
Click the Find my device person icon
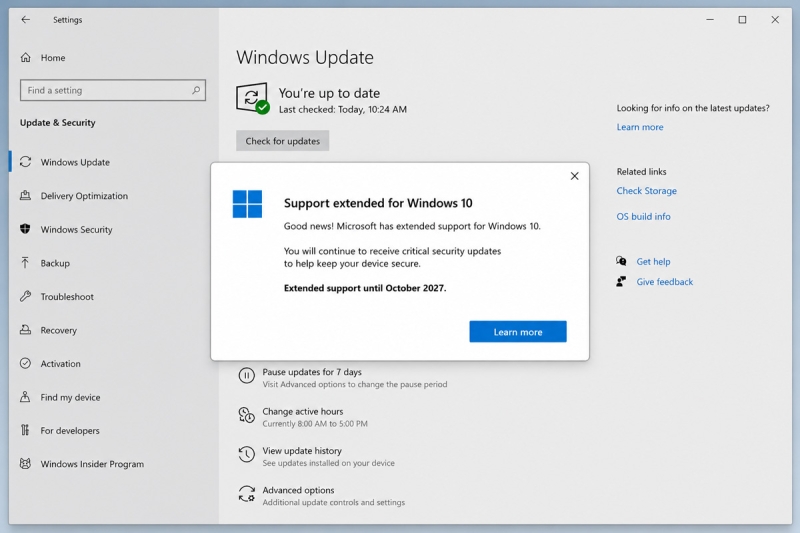tap(26, 397)
